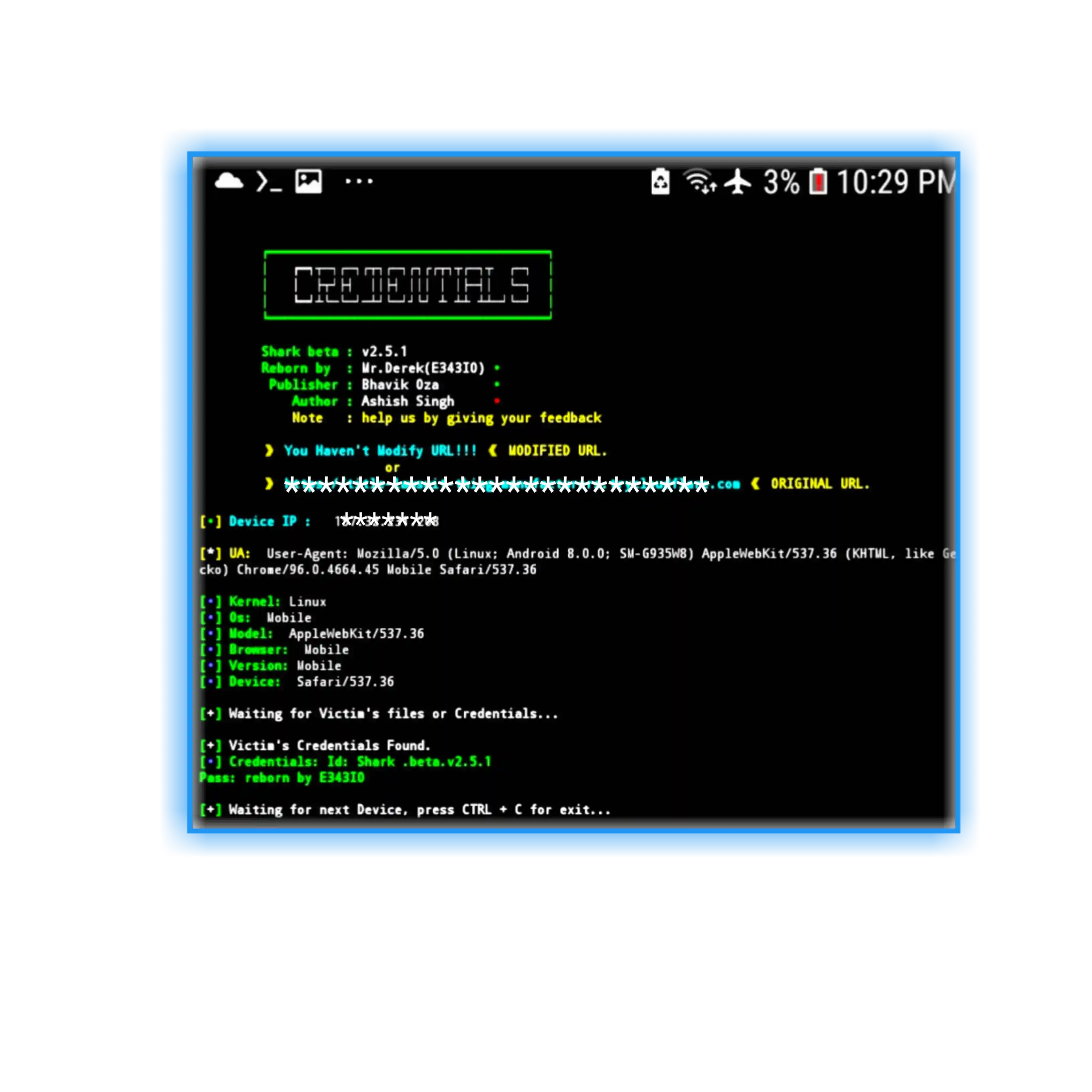Tap the 10:29 PM clock
1092x1092 pixels.
click(x=896, y=182)
